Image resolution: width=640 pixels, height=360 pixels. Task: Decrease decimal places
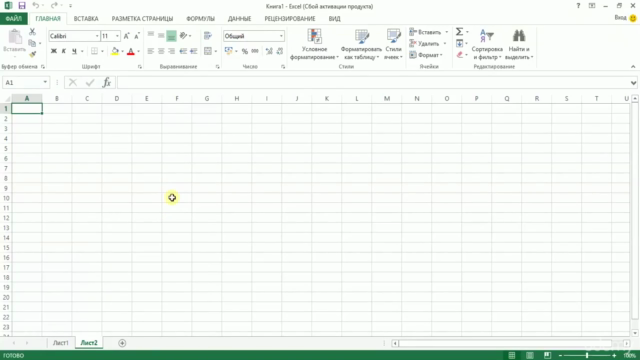click(x=280, y=51)
